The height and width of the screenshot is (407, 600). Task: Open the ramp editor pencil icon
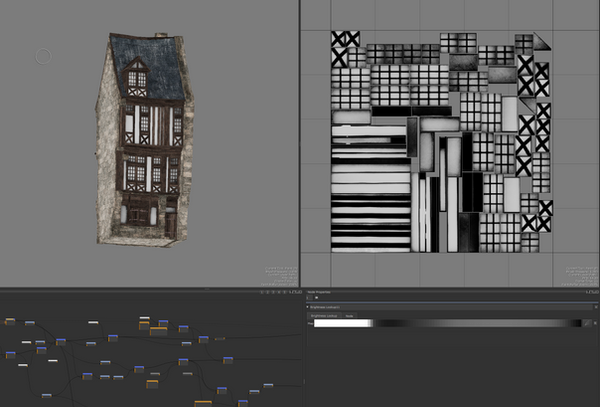[x=588, y=323]
